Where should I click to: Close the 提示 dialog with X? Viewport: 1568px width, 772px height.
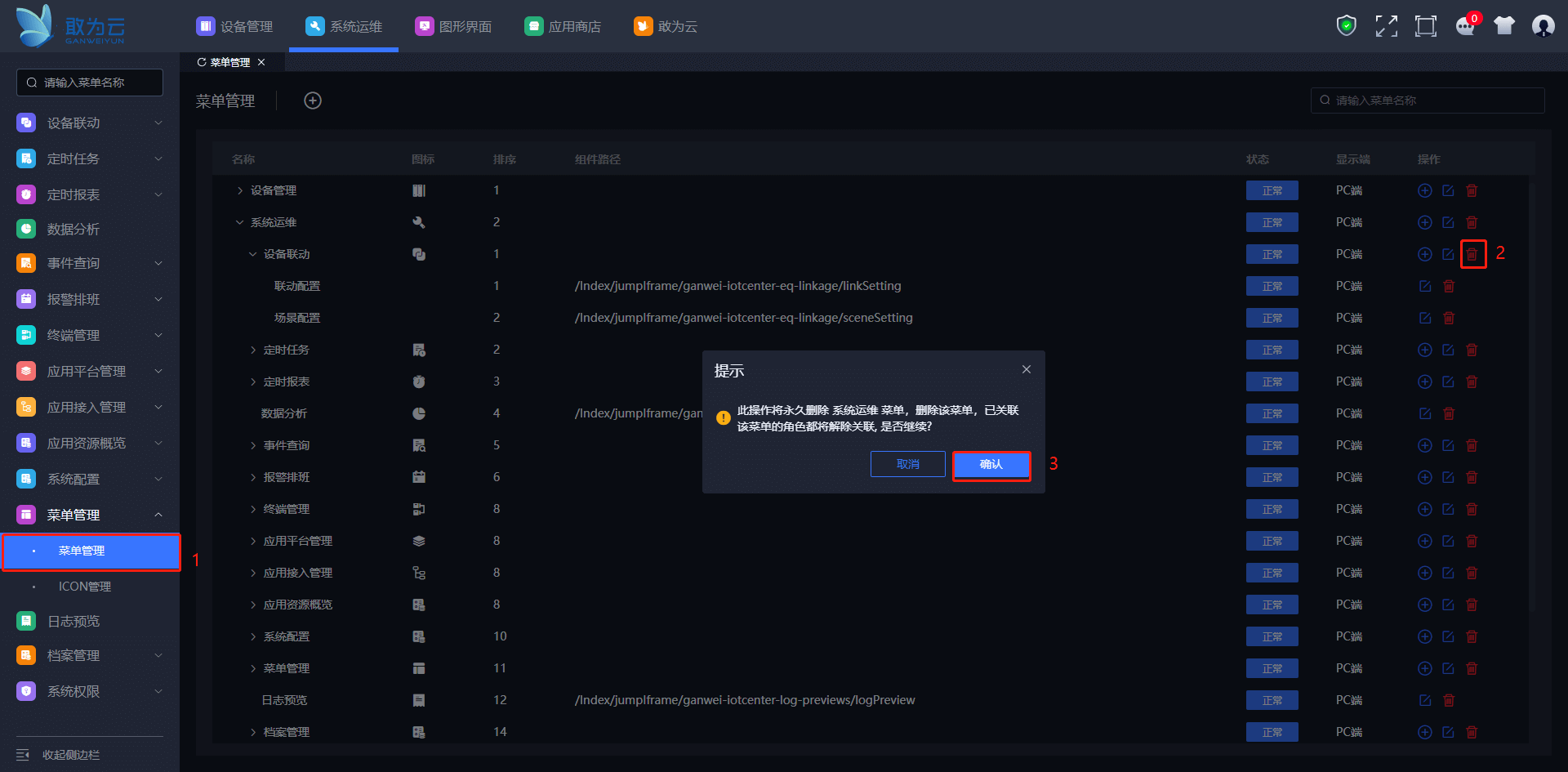tap(1027, 369)
